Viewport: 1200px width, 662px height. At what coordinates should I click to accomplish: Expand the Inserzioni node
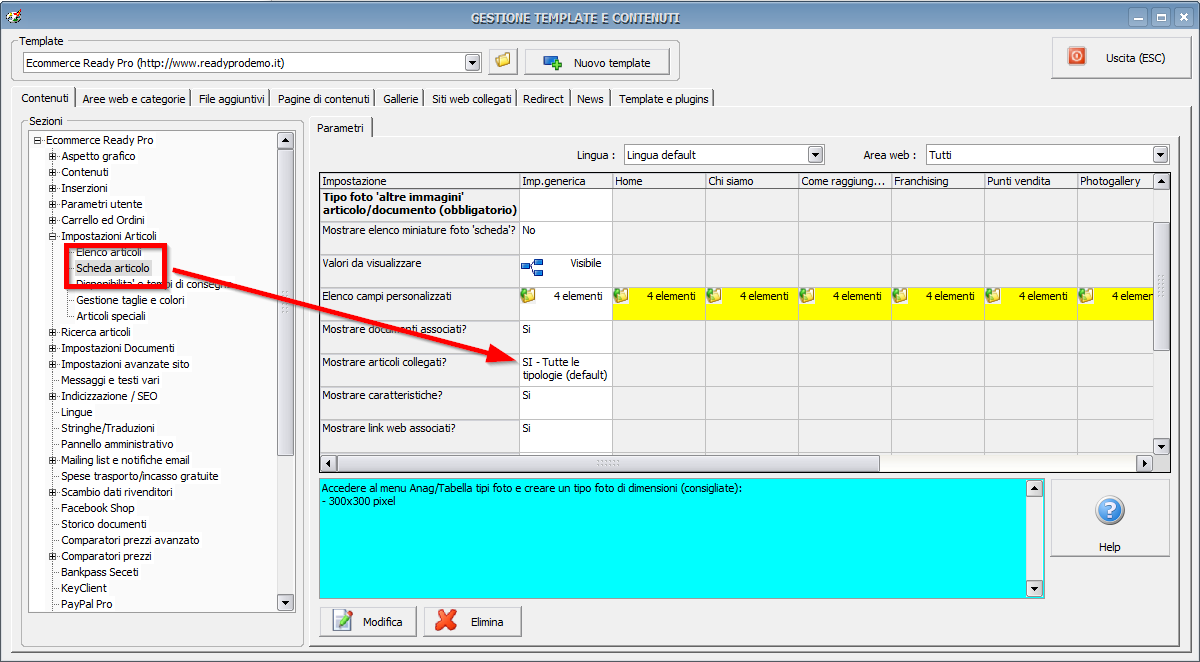[x=53, y=188]
